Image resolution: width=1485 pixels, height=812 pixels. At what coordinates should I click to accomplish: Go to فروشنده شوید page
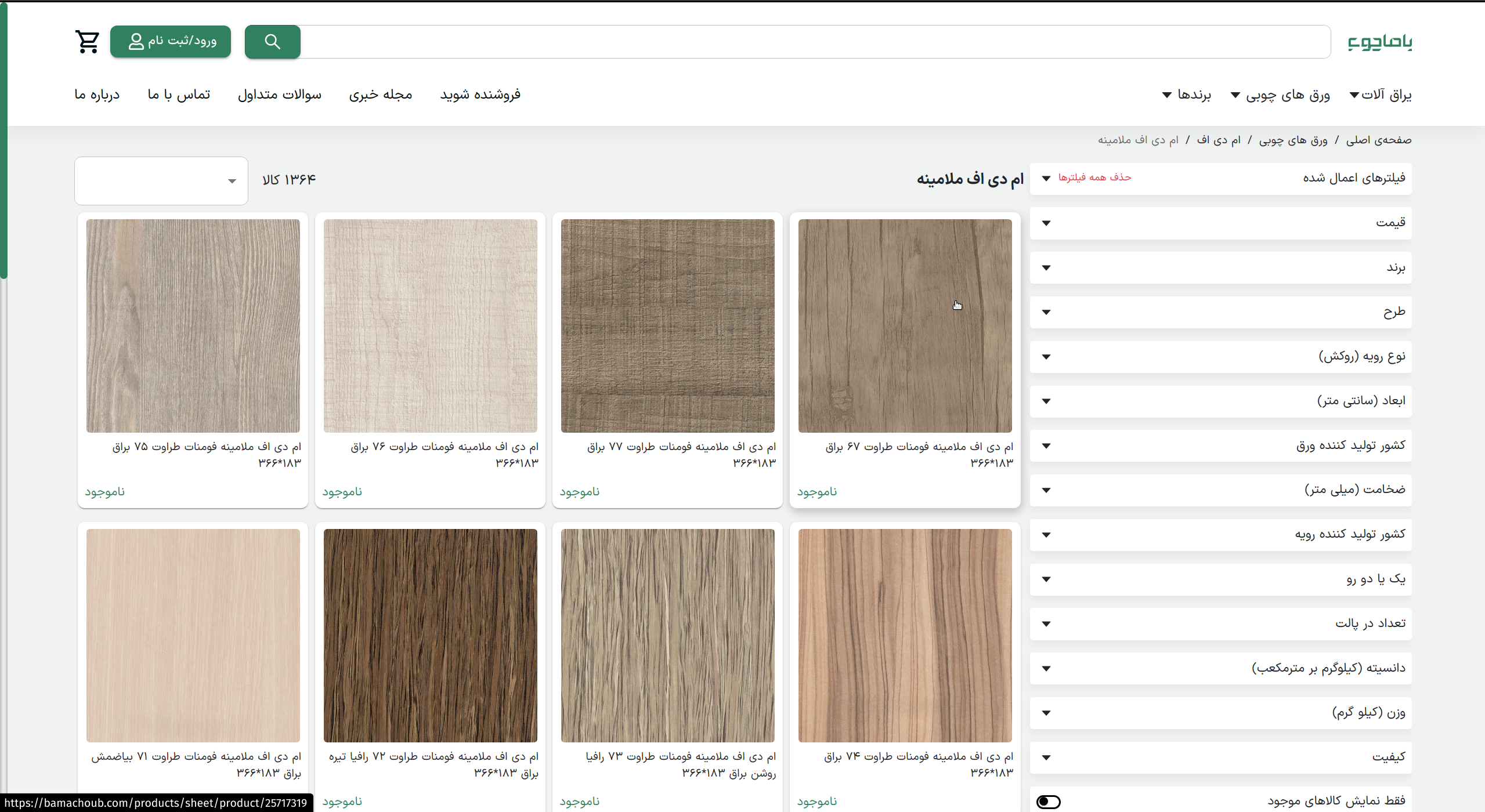point(480,95)
